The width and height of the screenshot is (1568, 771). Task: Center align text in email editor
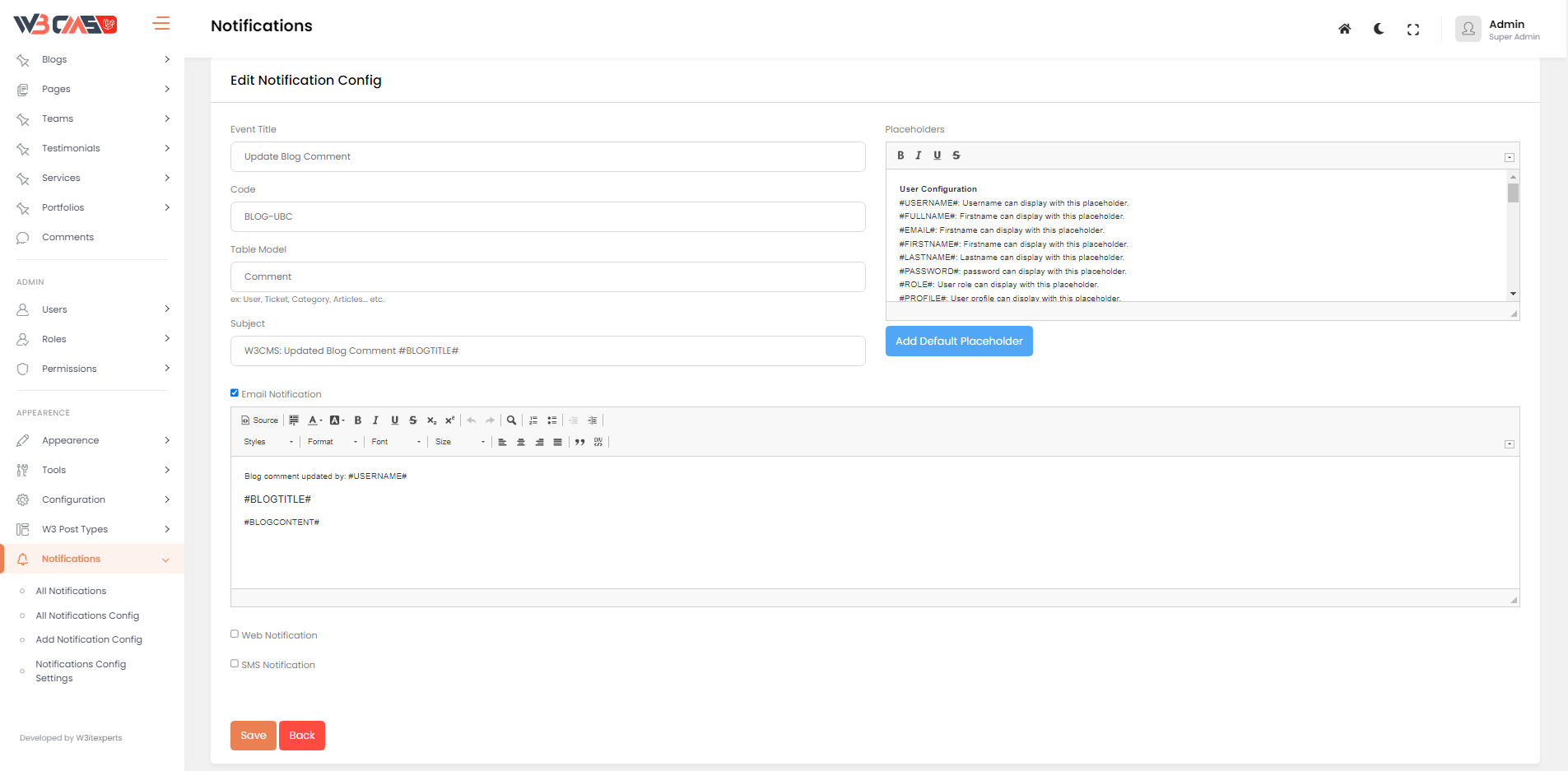coord(521,442)
